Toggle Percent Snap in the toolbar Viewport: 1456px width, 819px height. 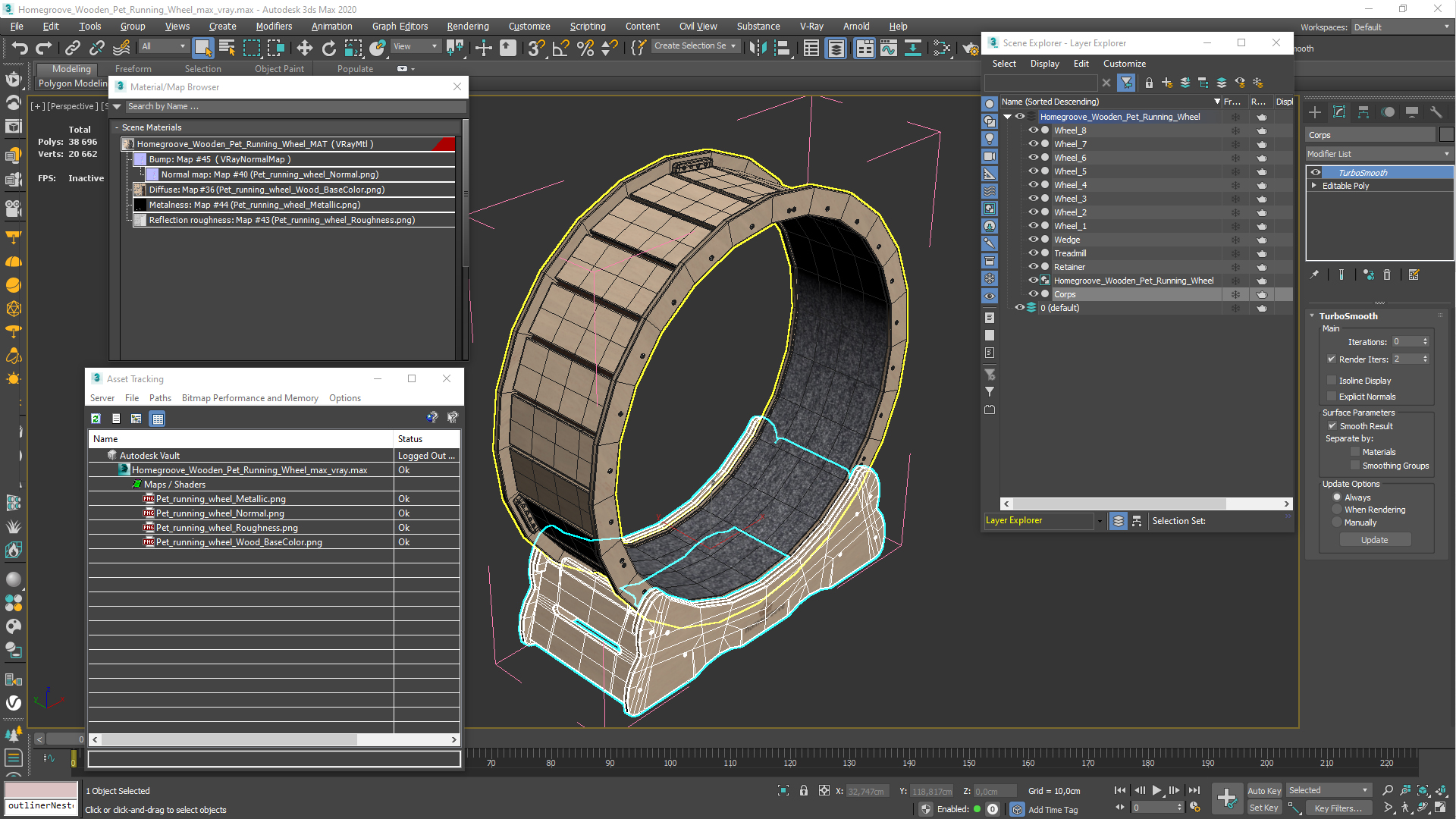pos(585,48)
